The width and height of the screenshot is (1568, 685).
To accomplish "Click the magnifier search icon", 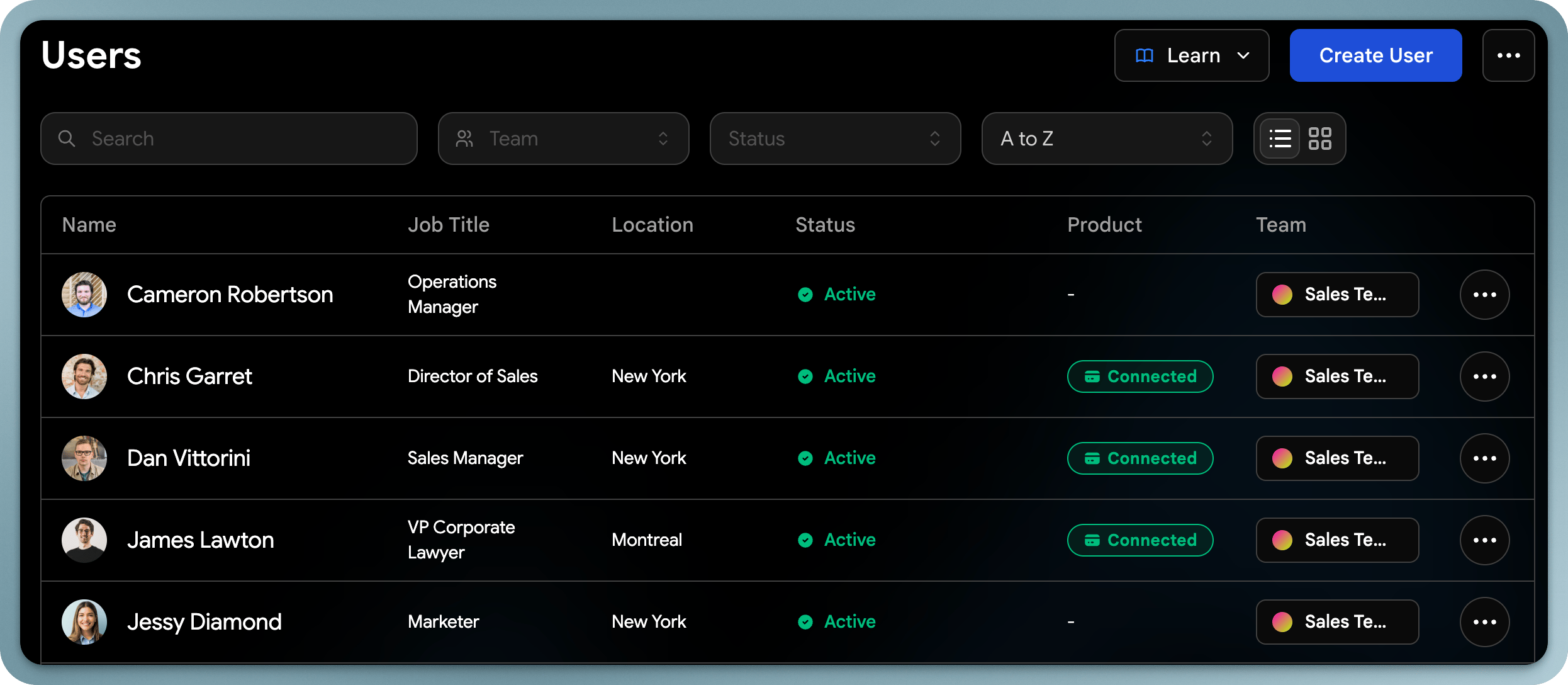I will click(67, 139).
